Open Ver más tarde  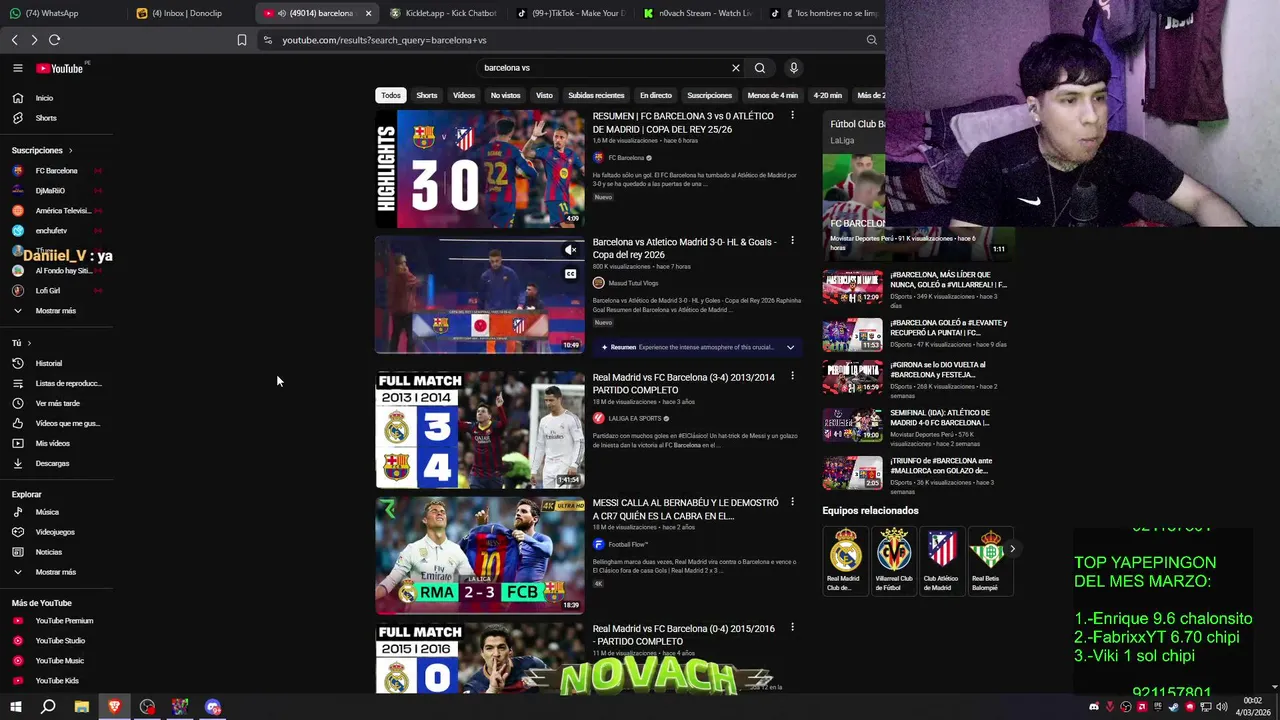pyautogui.click(x=56, y=403)
